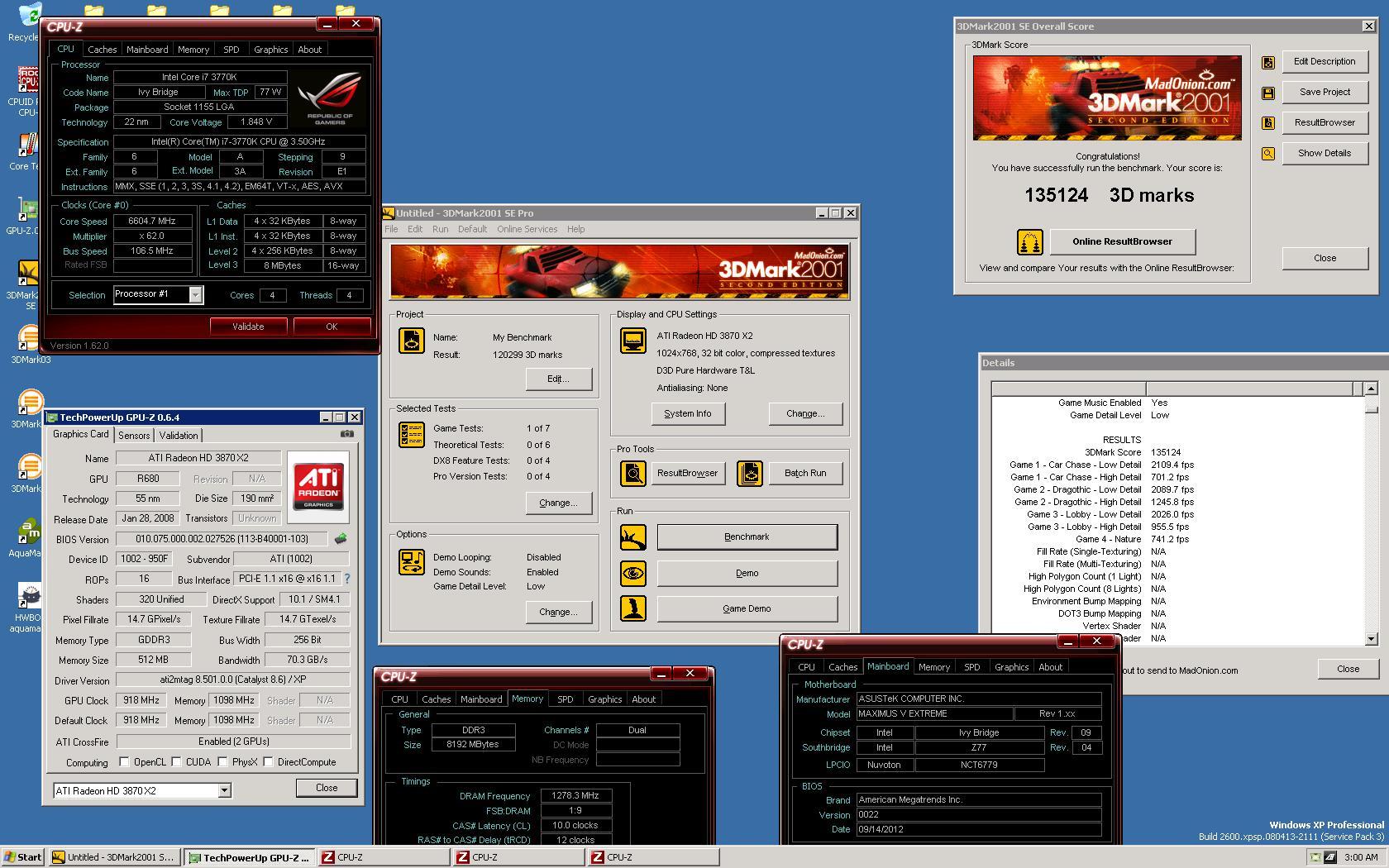The image size is (1389, 868).
Task: Click the 3DMark2001 banner in score window
Action: coord(1107,98)
